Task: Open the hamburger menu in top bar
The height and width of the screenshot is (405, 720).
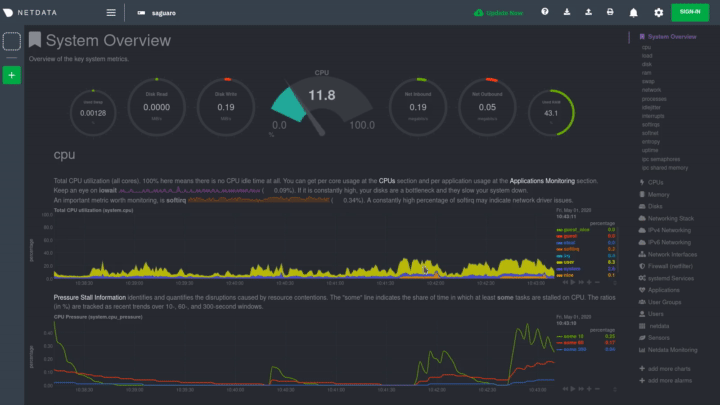Action: click(111, 12)
